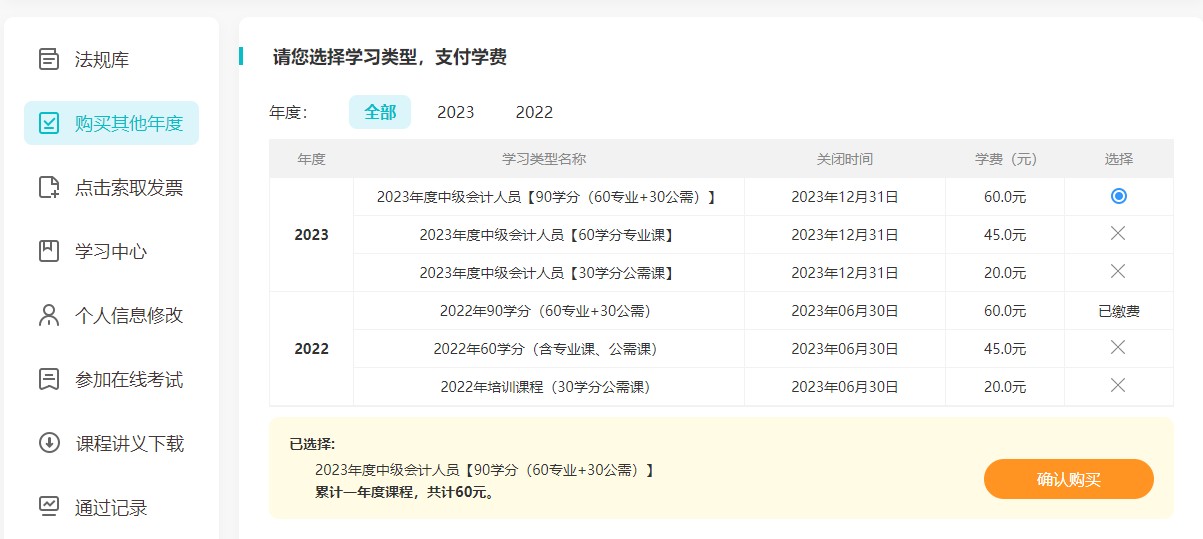Click the 学习类型名称 column header

(x=544, y=159)
